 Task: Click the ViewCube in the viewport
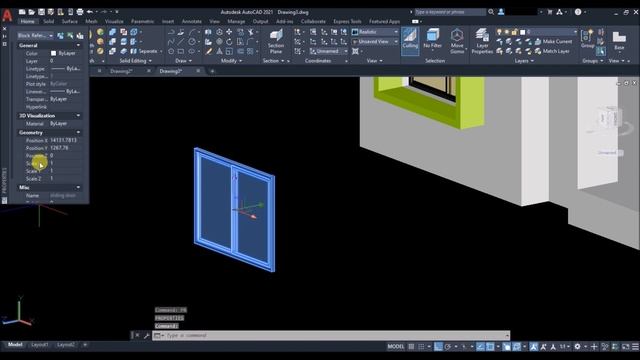point(609,118)
